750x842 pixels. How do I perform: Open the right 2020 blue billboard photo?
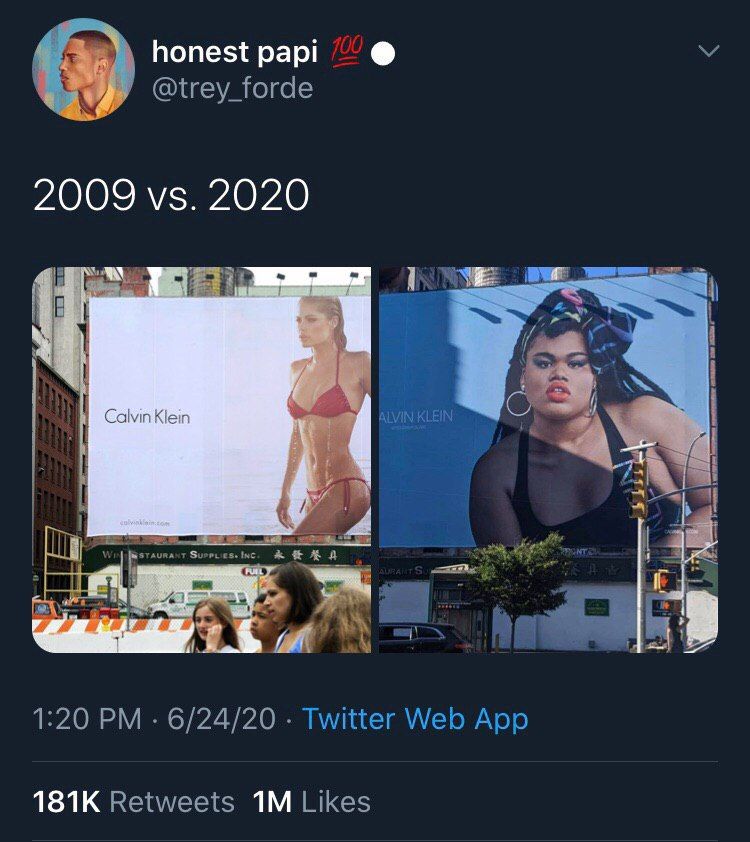(549, 460)
